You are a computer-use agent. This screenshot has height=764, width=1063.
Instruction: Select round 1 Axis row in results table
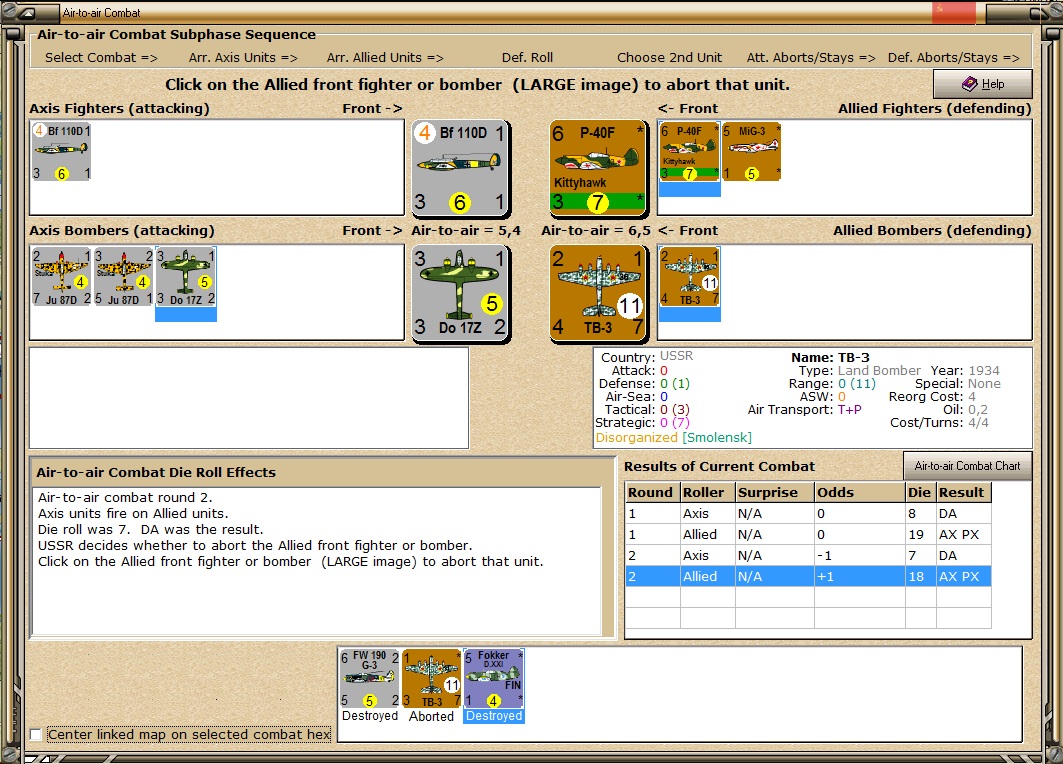pos(808,513)
